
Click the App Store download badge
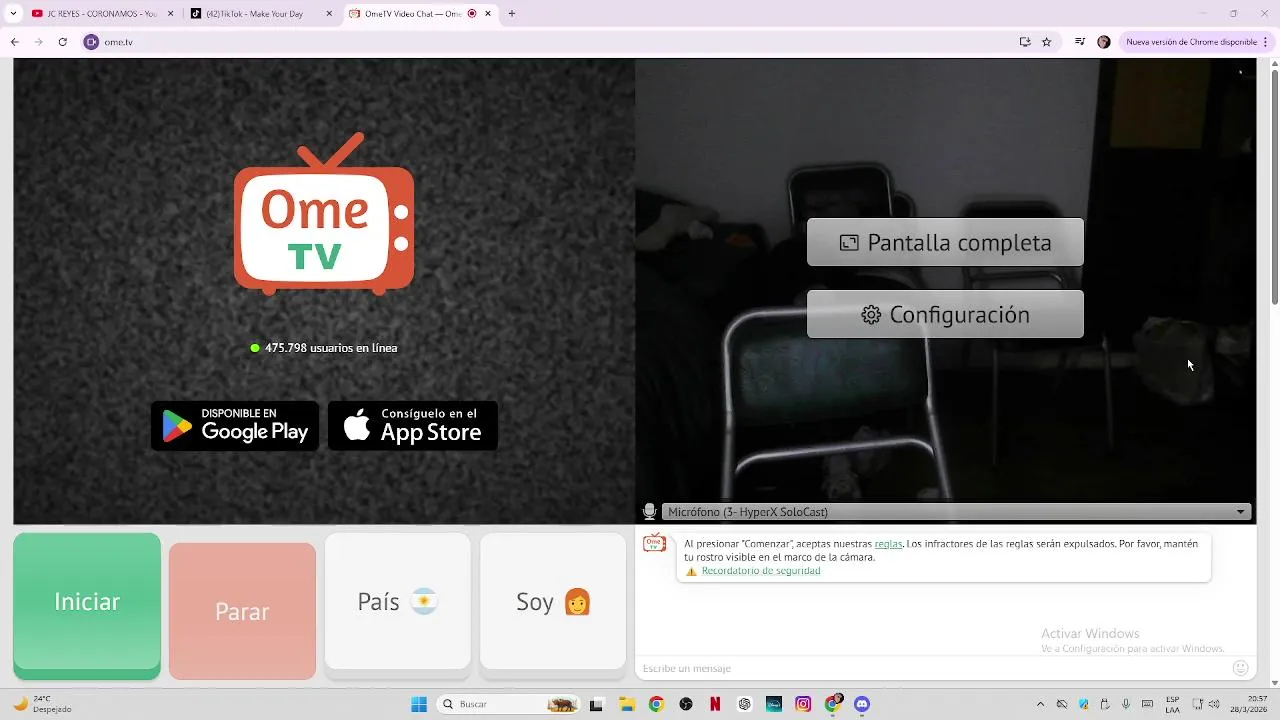tap(413, 426)
